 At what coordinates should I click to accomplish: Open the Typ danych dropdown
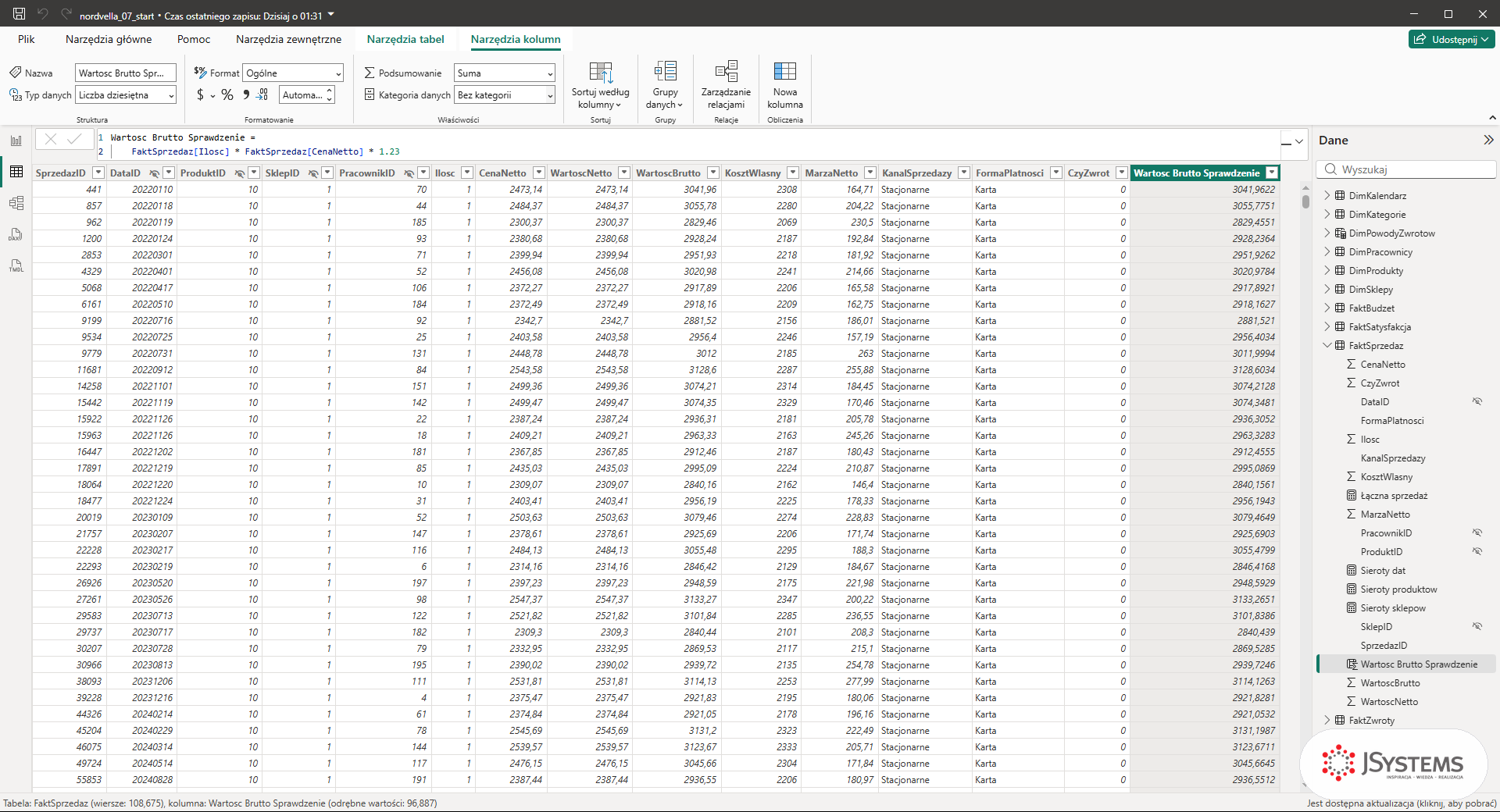(x=126, y=95)
